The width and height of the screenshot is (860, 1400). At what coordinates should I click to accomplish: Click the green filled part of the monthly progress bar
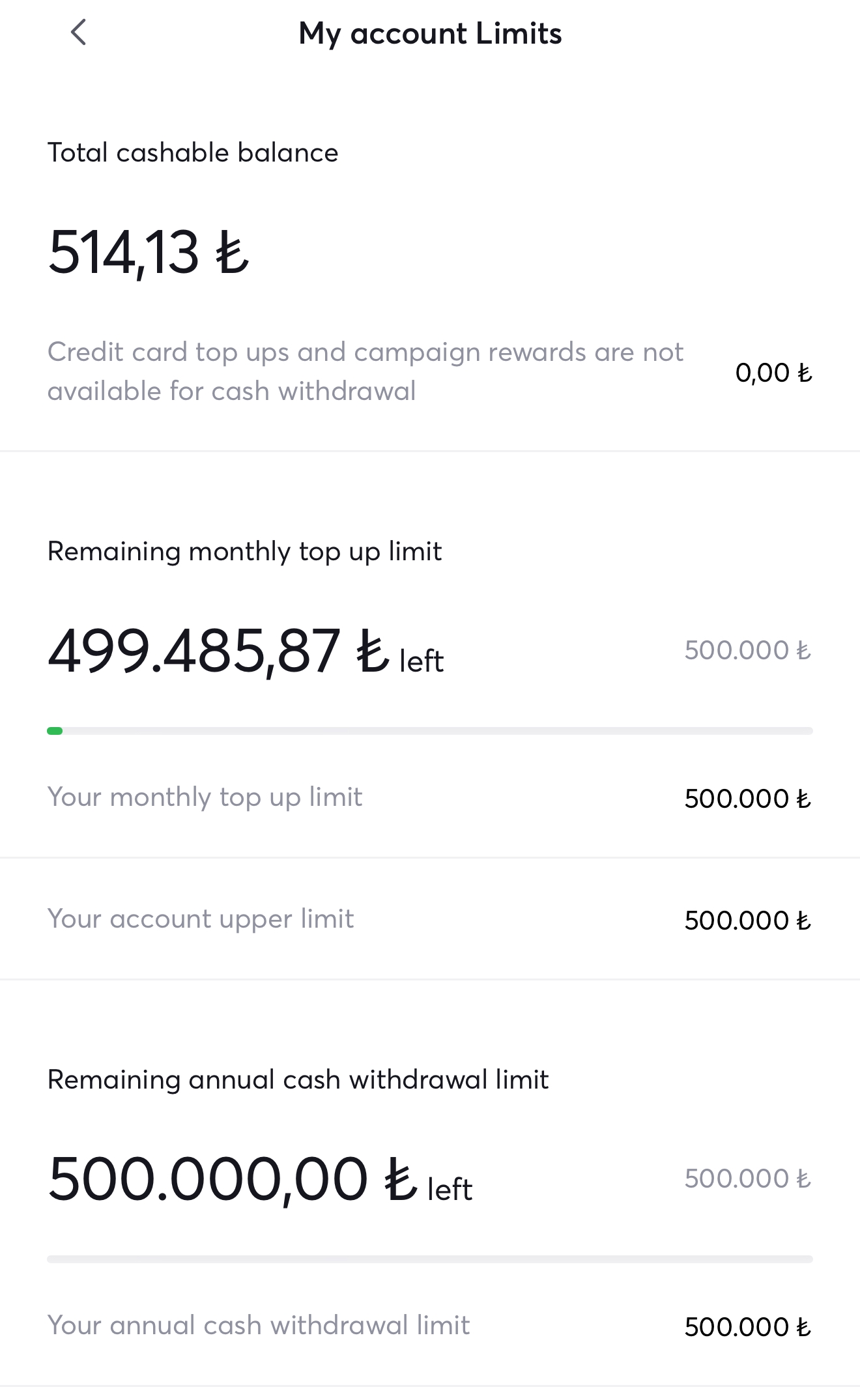55,731
